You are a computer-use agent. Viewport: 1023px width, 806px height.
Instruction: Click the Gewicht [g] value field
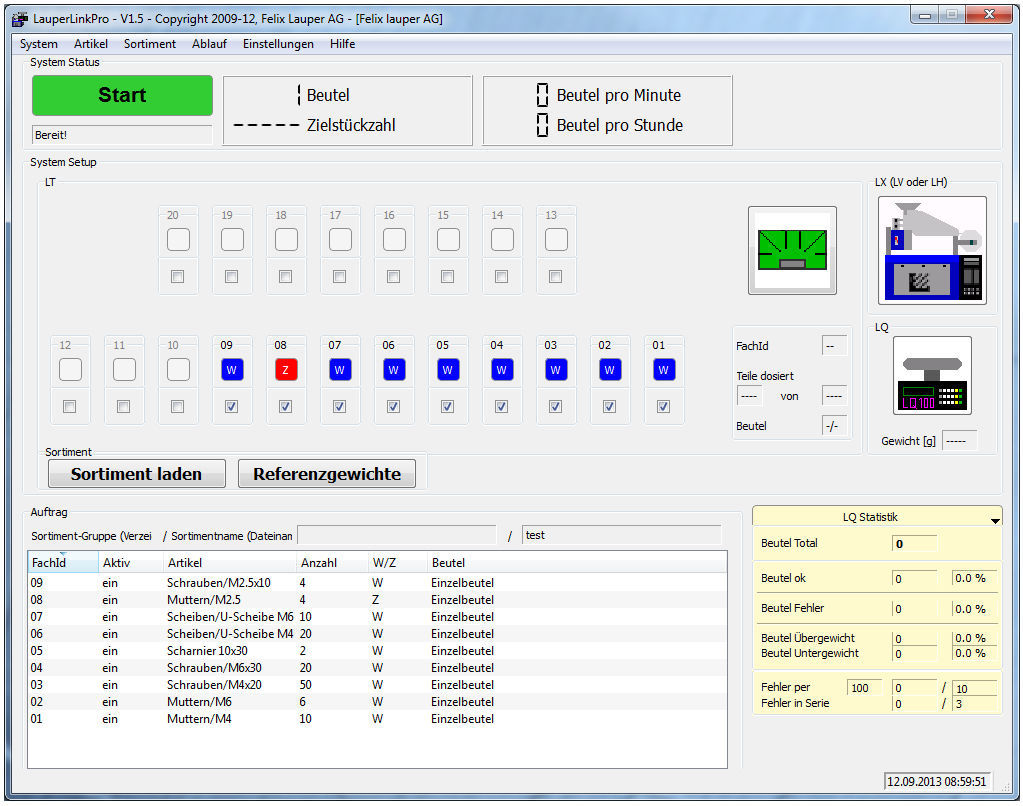coord(960,441)
